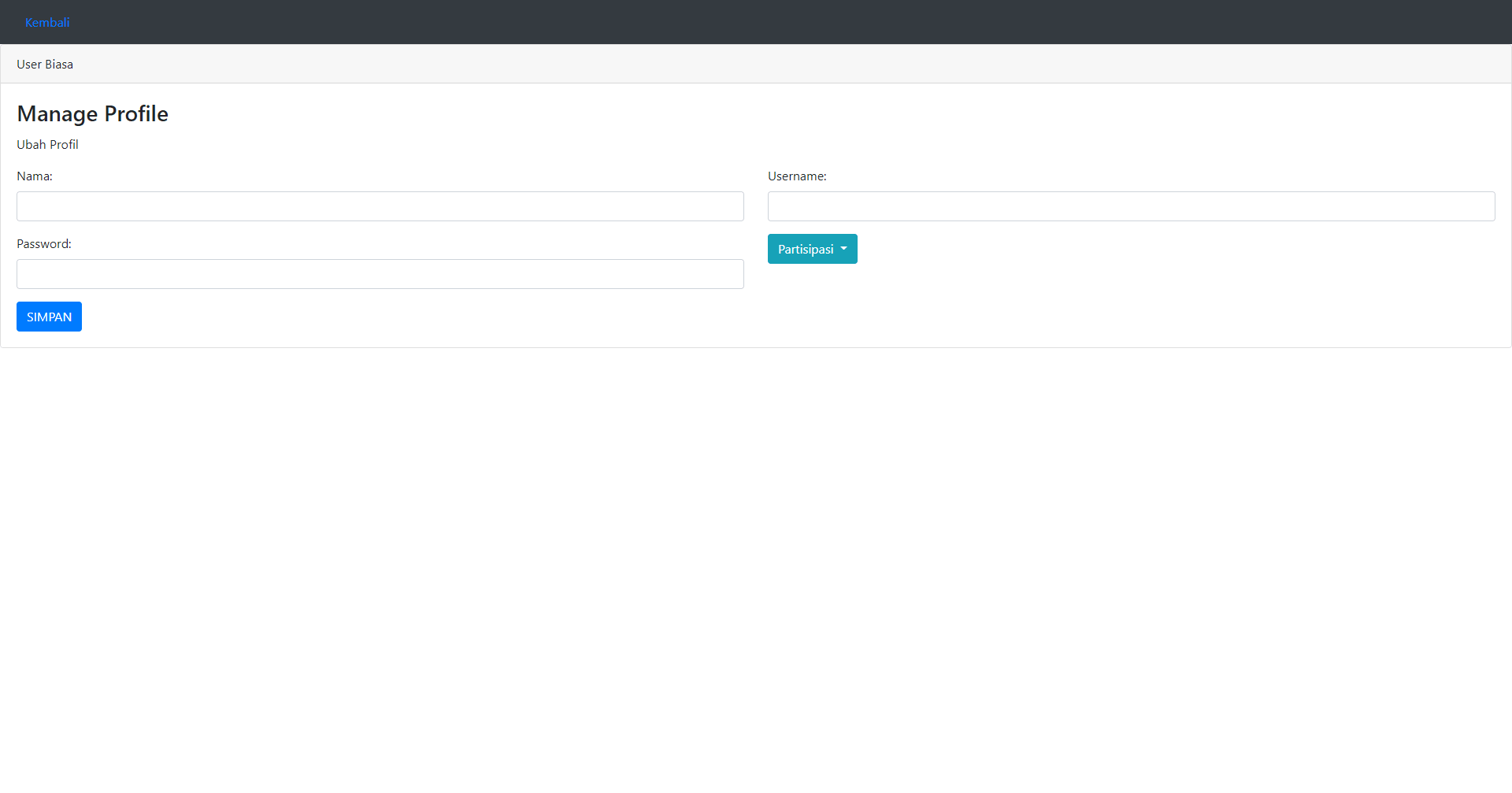Image resolution: width=1512 pixels, height=793 pixels.
Task: Click the word Biasa in card header
Action: pyautogui.click(x=59, y=65)
